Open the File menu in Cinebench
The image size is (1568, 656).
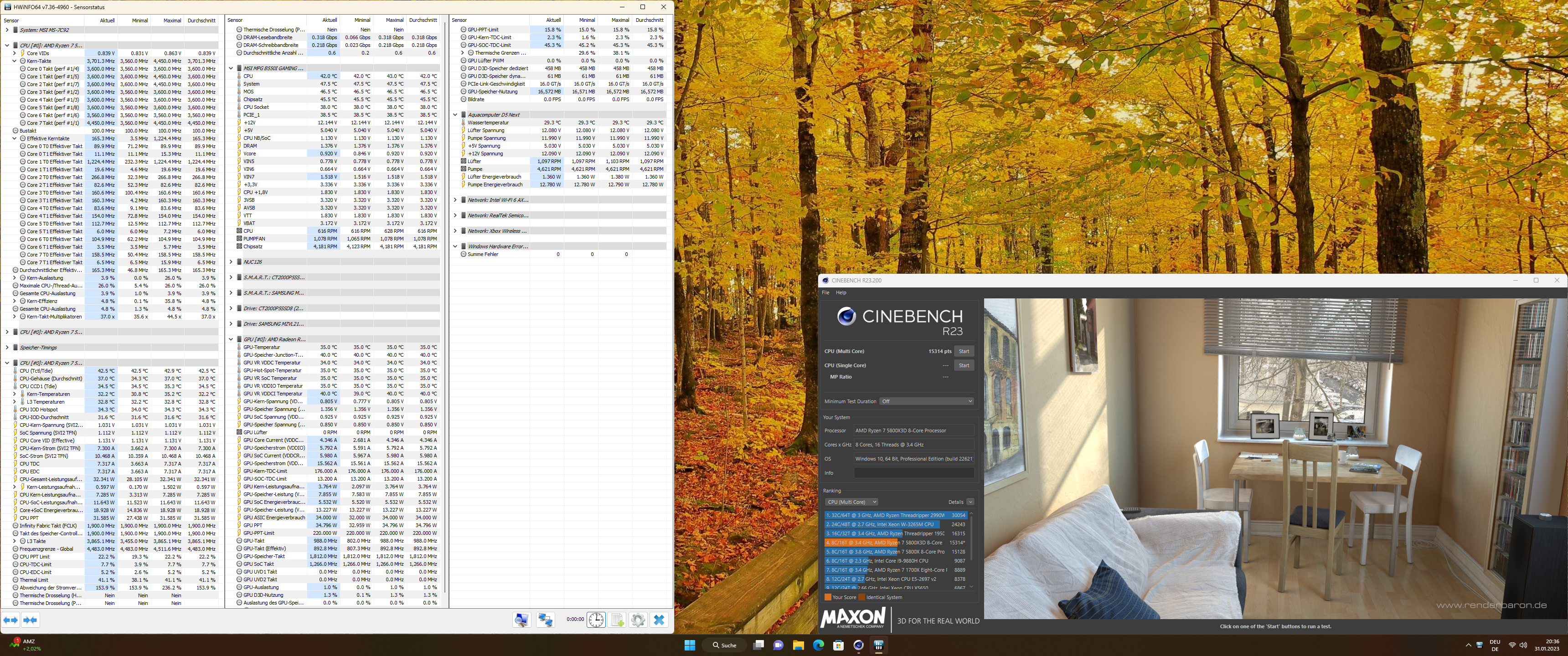[825, 293]
